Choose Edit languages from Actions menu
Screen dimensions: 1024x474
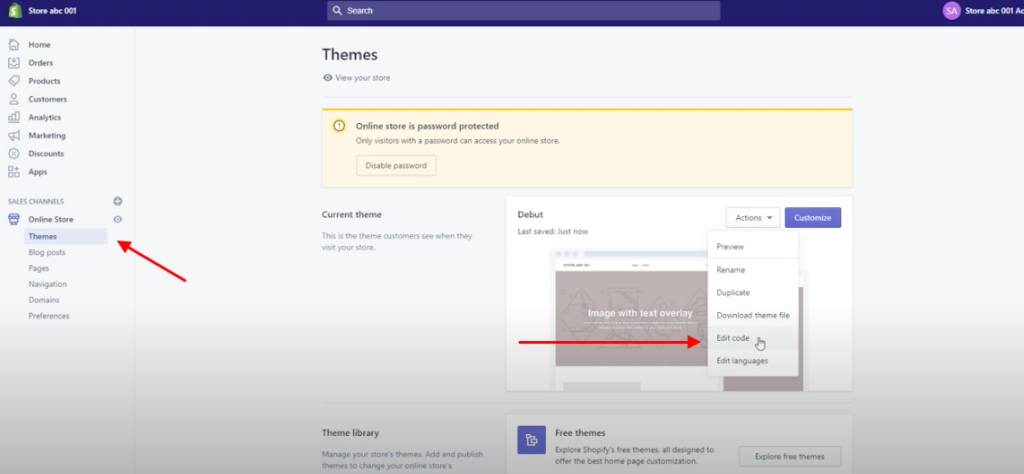(752, 360)
